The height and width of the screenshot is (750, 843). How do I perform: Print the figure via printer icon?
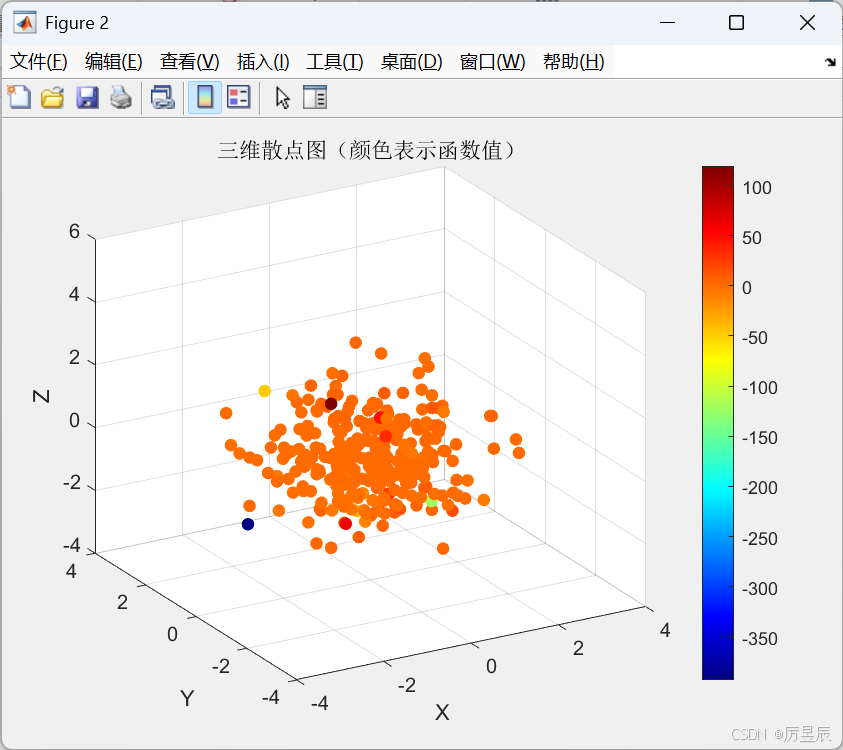121,98
